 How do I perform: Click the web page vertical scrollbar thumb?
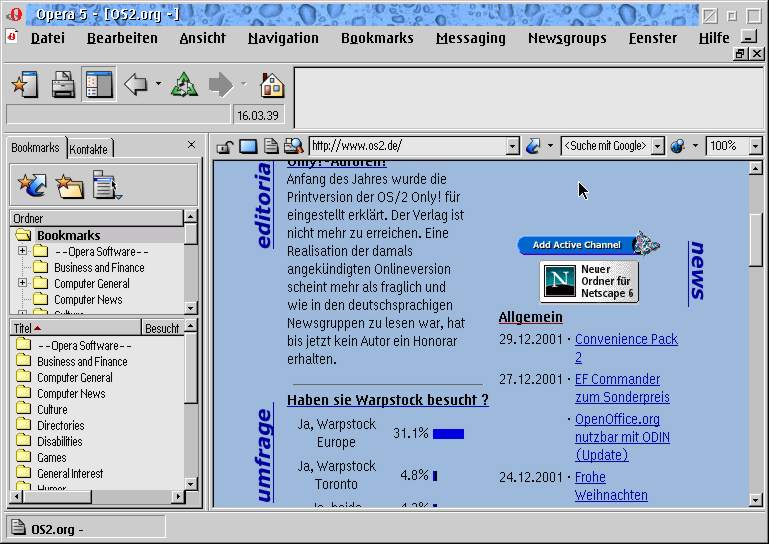pyautogui.click(x=755, y=240)
